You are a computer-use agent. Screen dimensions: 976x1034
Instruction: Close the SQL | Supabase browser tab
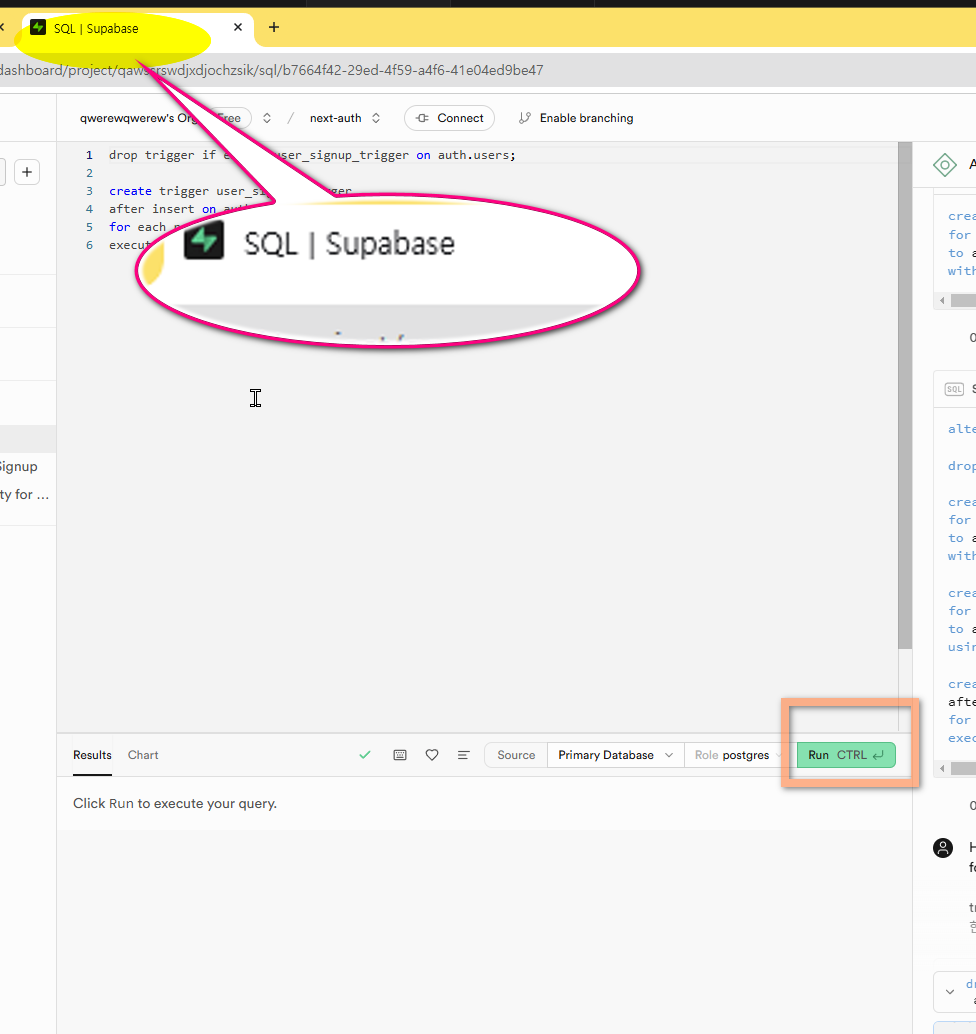(238, 28)
